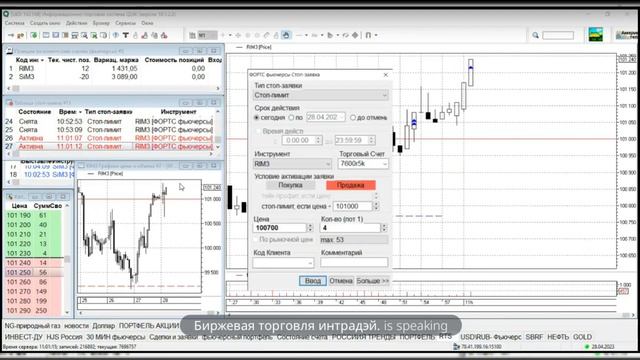The image size is (640, 360).
Task: Click order book price 101 250
Action: pos(18,273)
